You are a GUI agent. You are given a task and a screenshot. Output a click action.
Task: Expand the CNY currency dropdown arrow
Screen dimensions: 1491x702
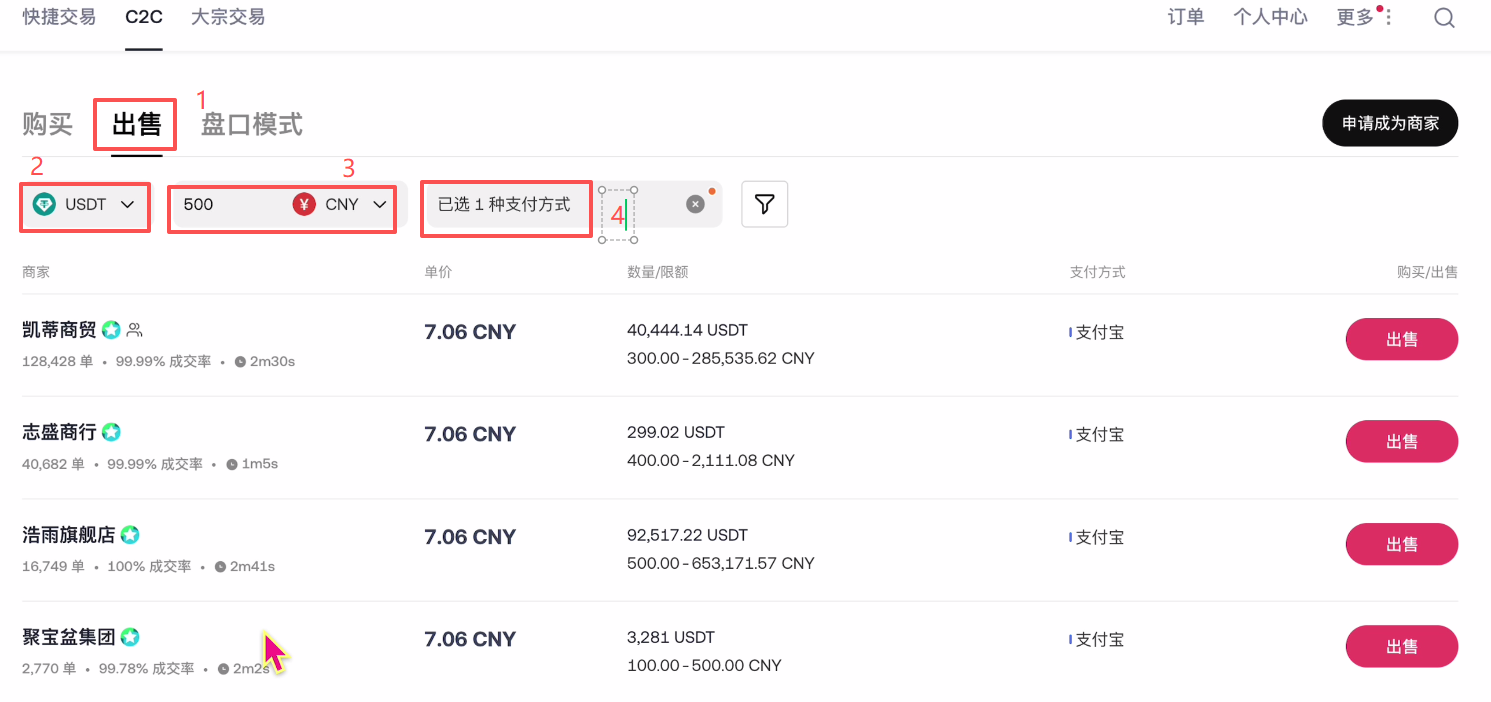(x=379, y=204)
